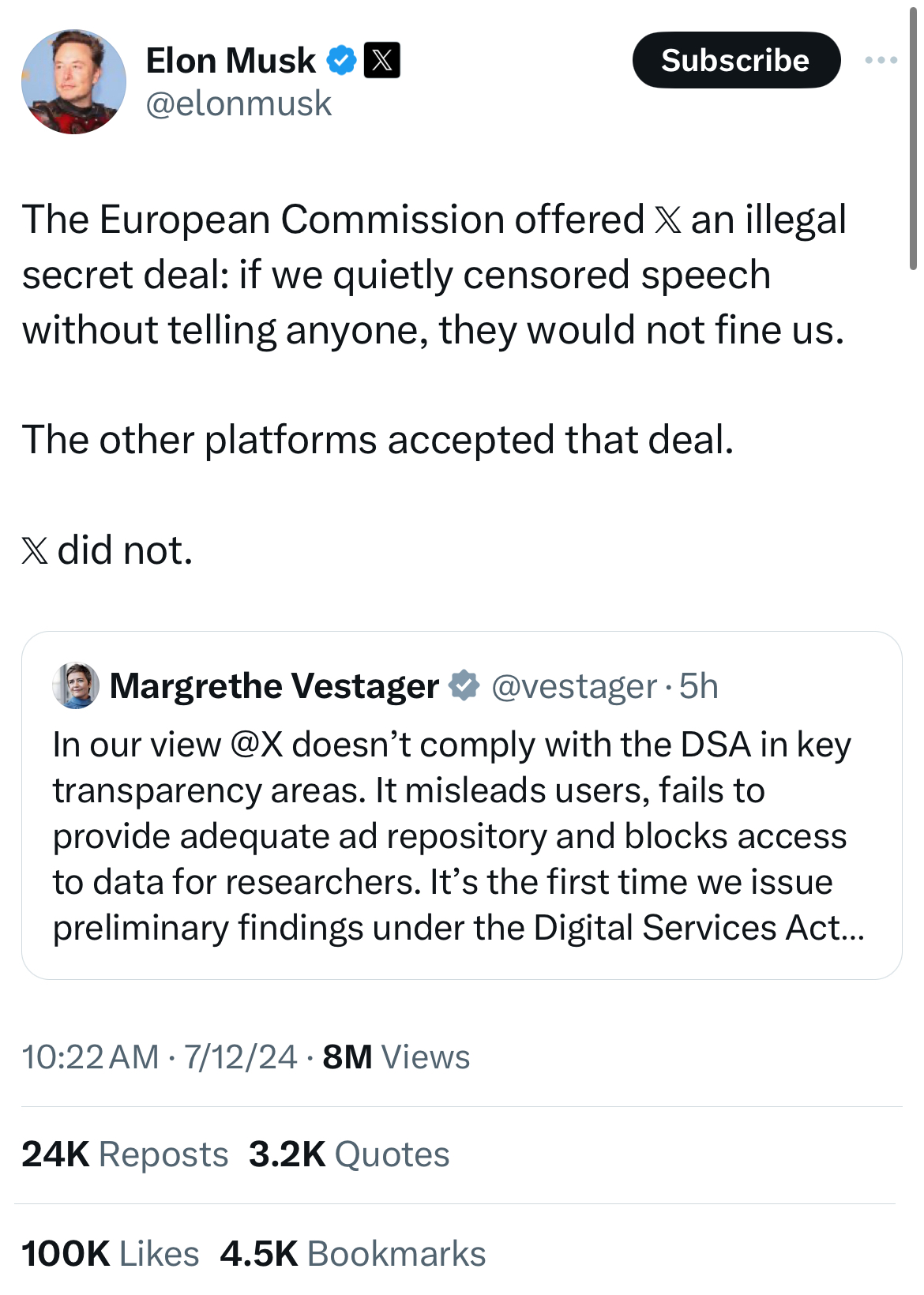View the 24K Reposts list
Screen dimensions: 924x1295
click(x=125, y=1154)
